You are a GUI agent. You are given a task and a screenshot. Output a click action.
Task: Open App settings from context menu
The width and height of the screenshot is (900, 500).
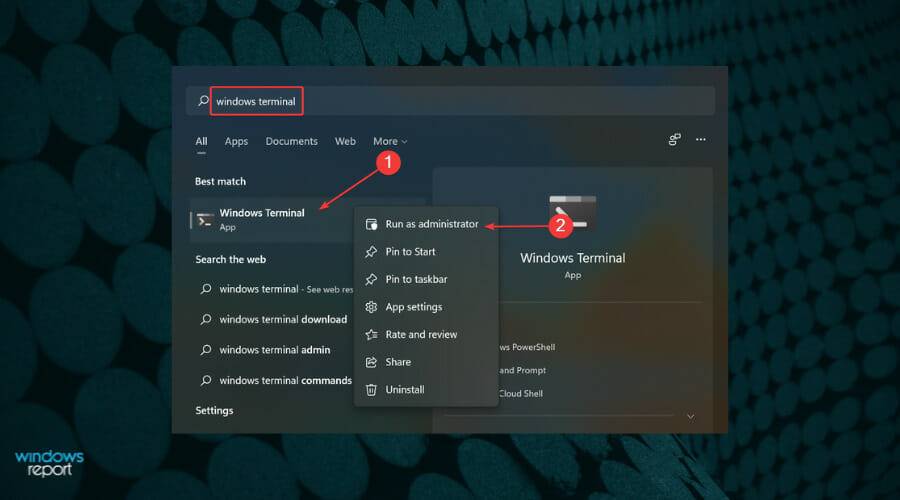(426, 307)
